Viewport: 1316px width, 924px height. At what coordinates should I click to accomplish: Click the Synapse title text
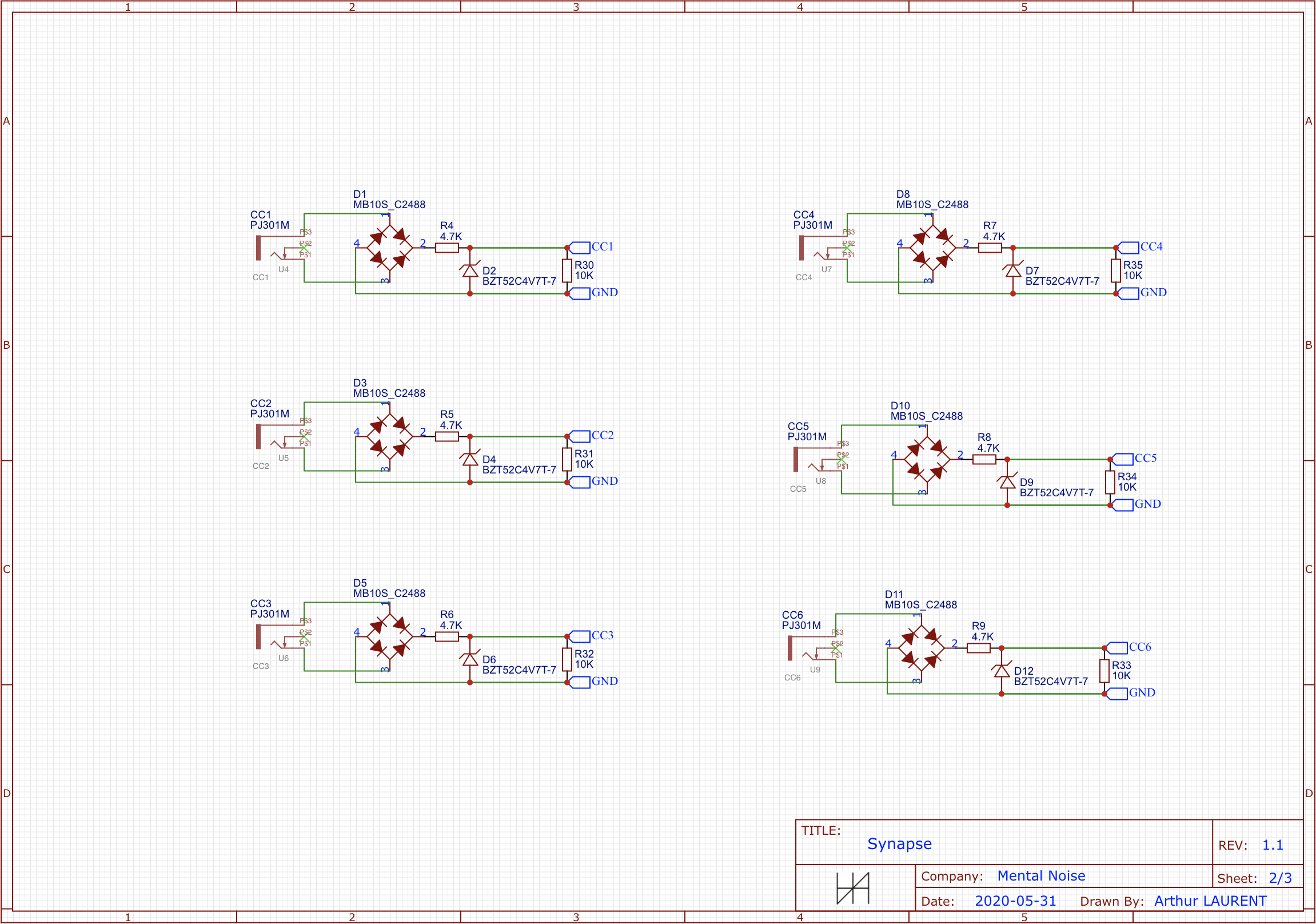(899, 844)
